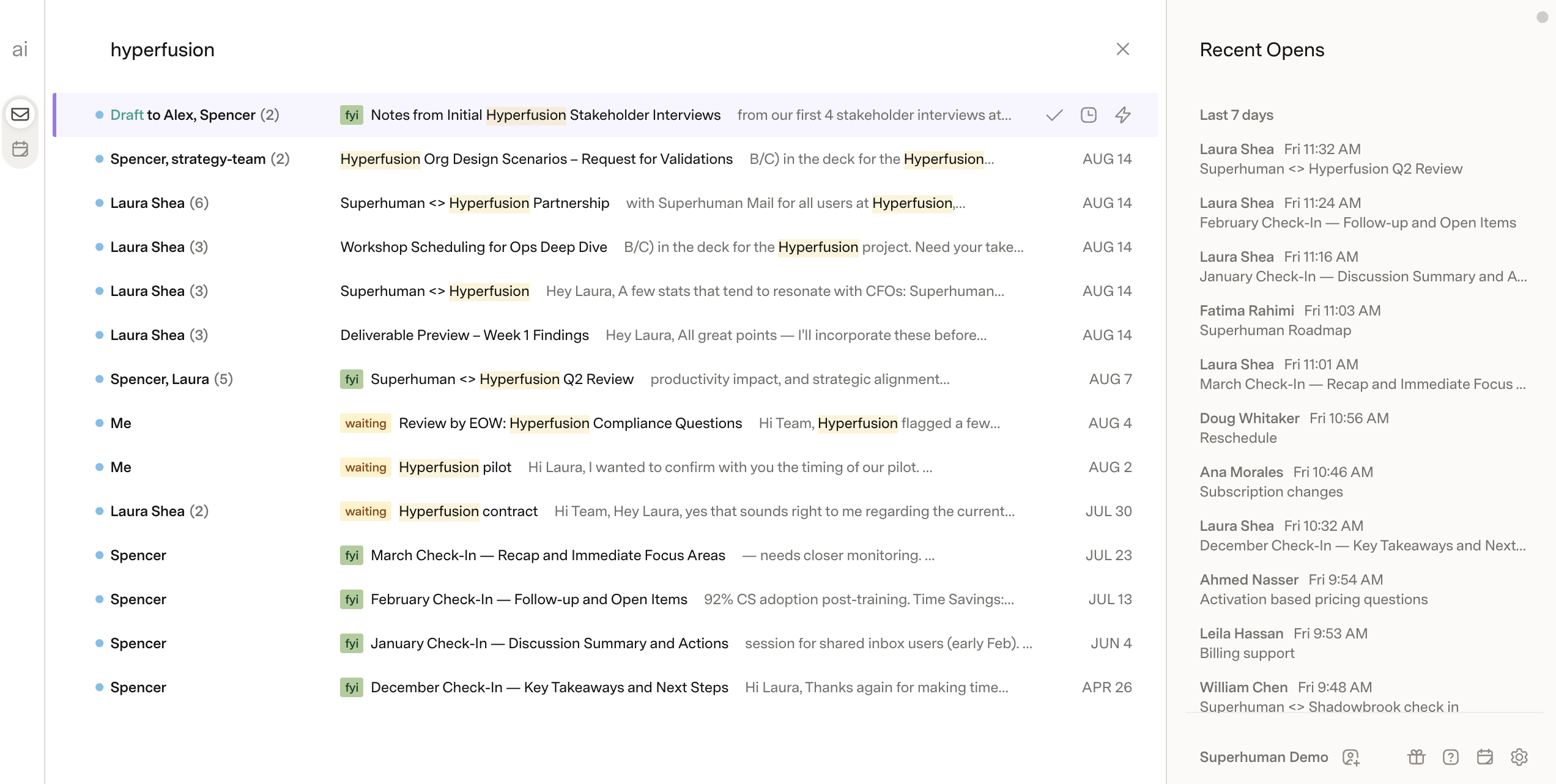Open the help question mark icon
This screenshot has height=784, width=1556.
click(x=1451, y=757)
